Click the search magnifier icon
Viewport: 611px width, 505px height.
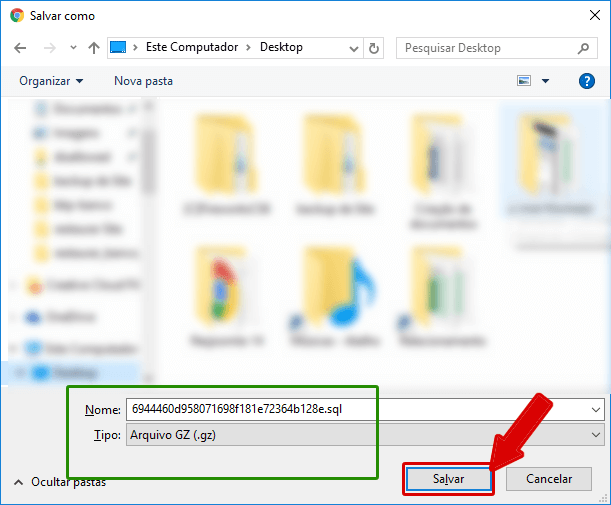[583, 48]
